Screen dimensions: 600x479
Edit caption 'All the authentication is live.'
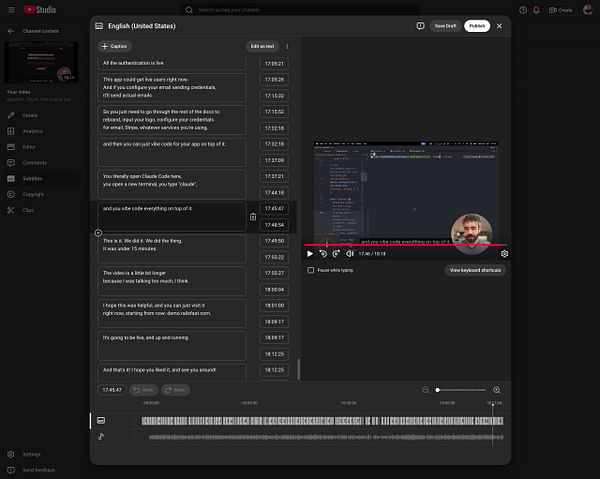(x=172, y=63)
